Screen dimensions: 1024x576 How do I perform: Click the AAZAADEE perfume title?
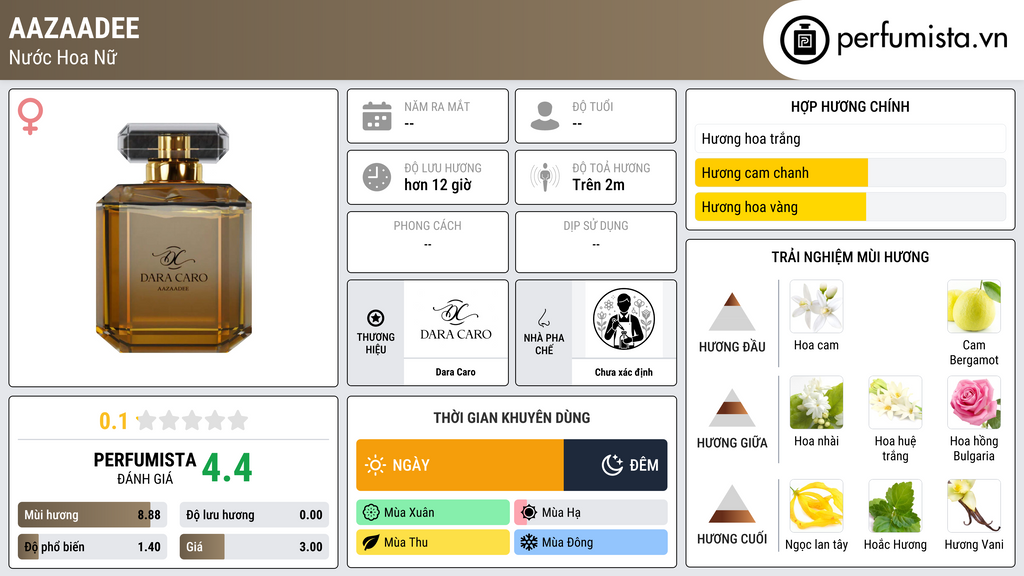[x=74, y=28]
